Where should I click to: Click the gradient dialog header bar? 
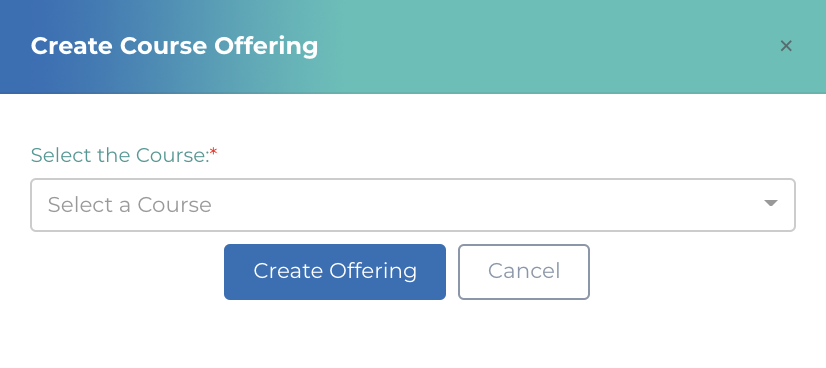(413, 47)
